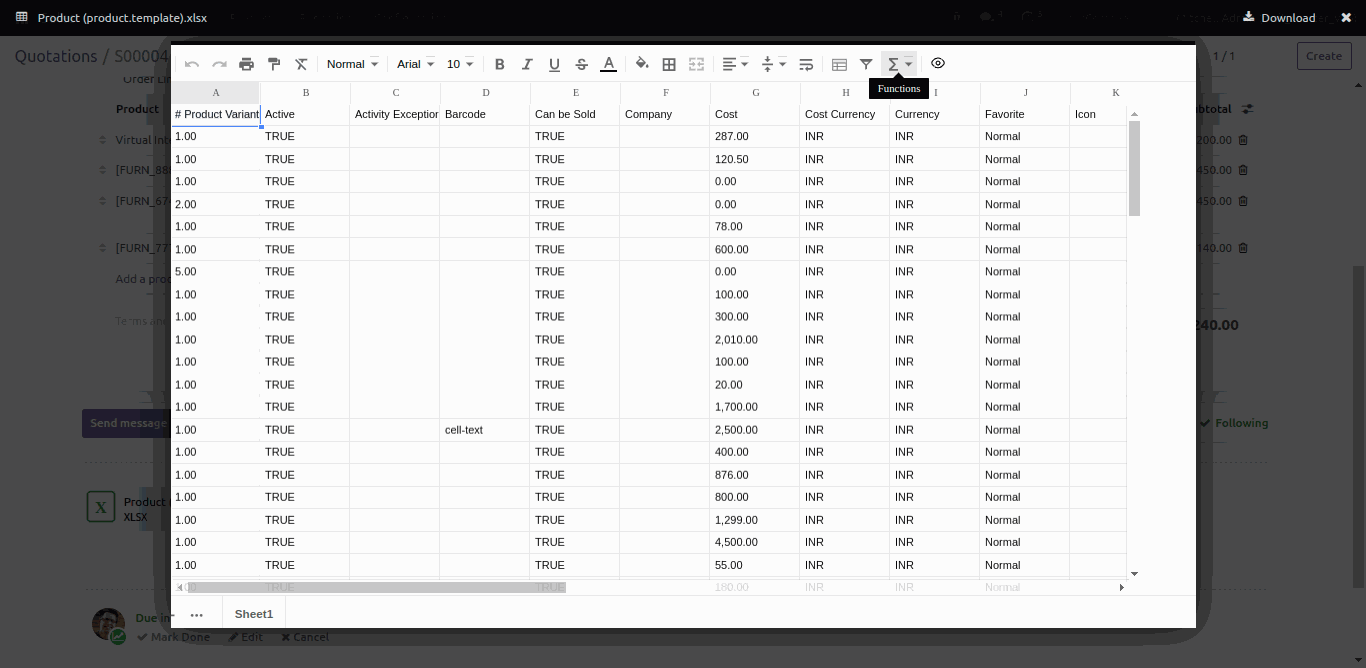Toggle bold formatting
Screen dimensions: 1366x668
tap(500, 64)
